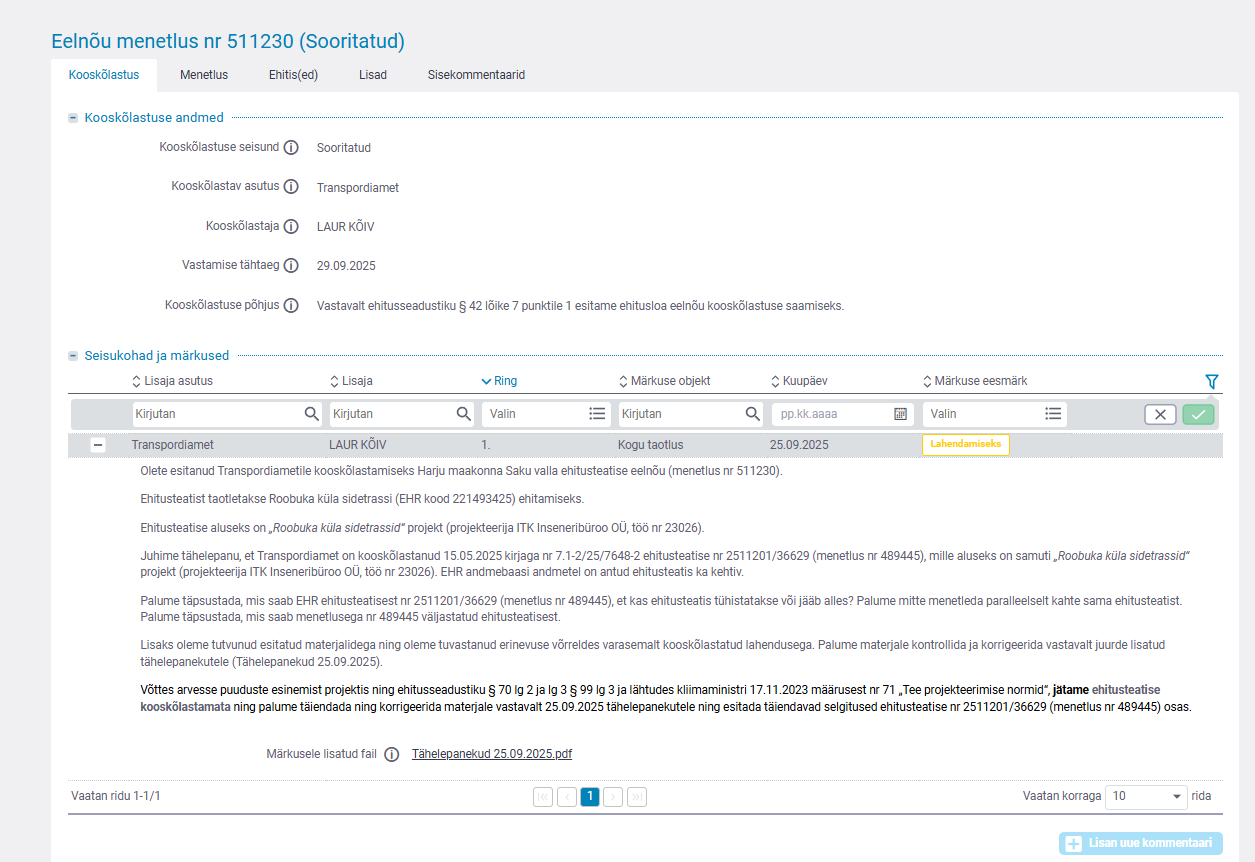
Task: Click info icon next to Märkusele lisatud fail
Action: point(392,754)
